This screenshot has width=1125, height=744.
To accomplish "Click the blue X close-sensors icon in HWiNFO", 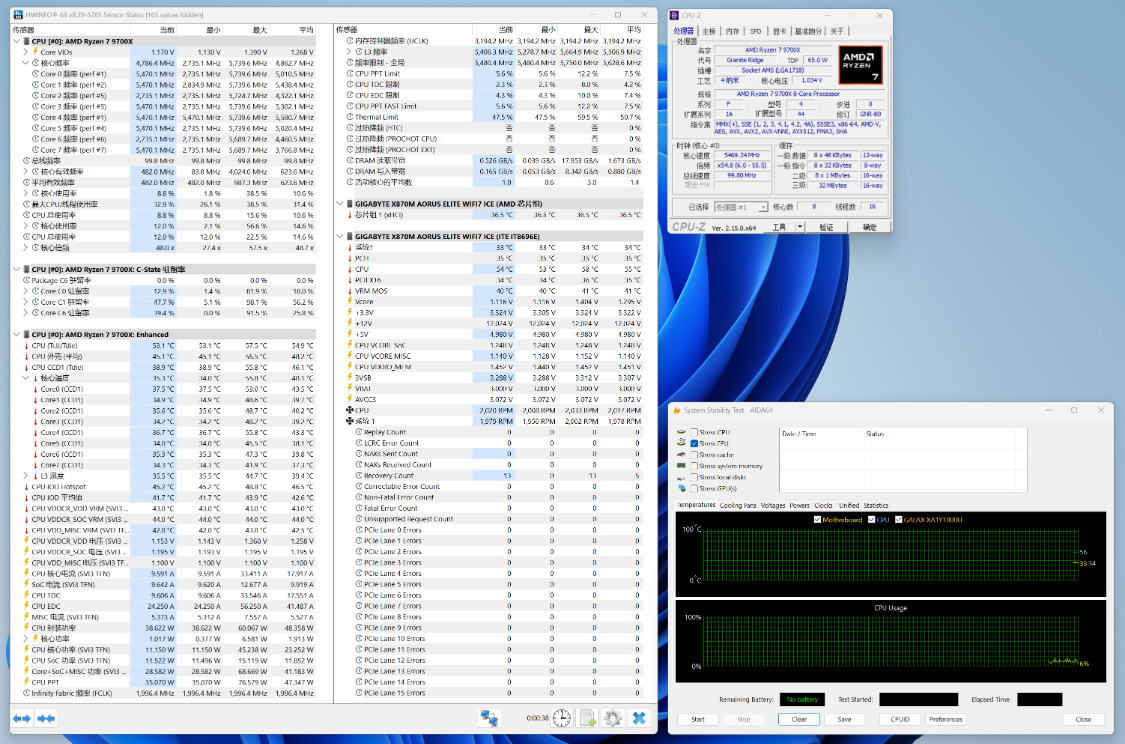I will click(x=639, y=718).
